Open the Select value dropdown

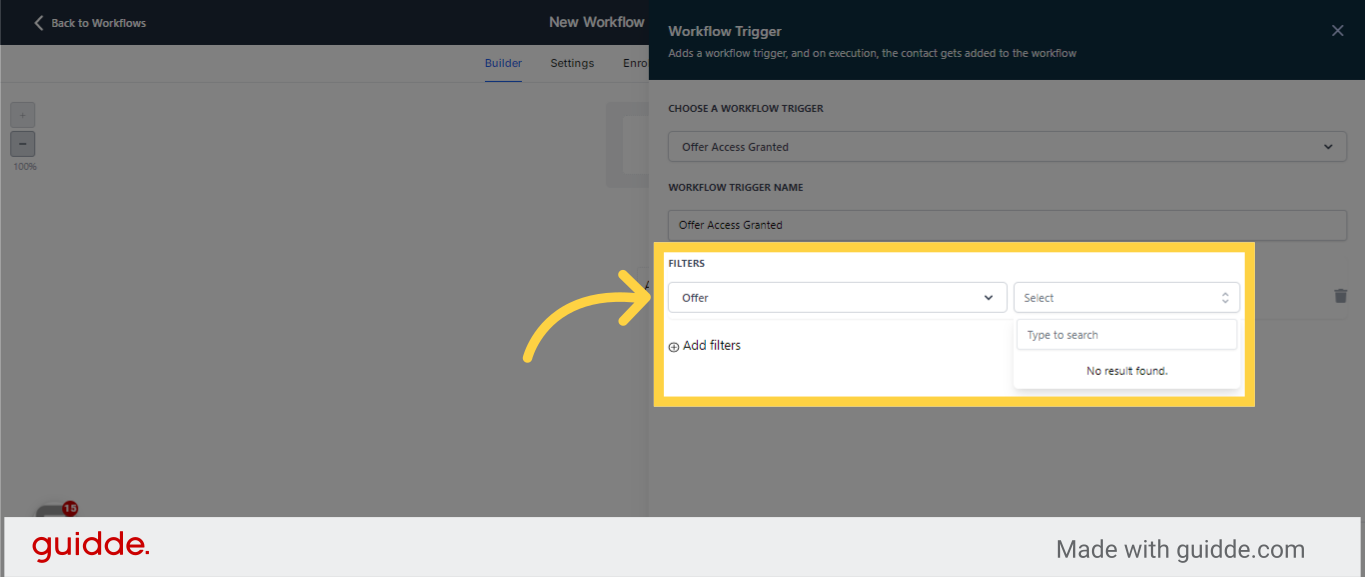[x=1126, y=298]
